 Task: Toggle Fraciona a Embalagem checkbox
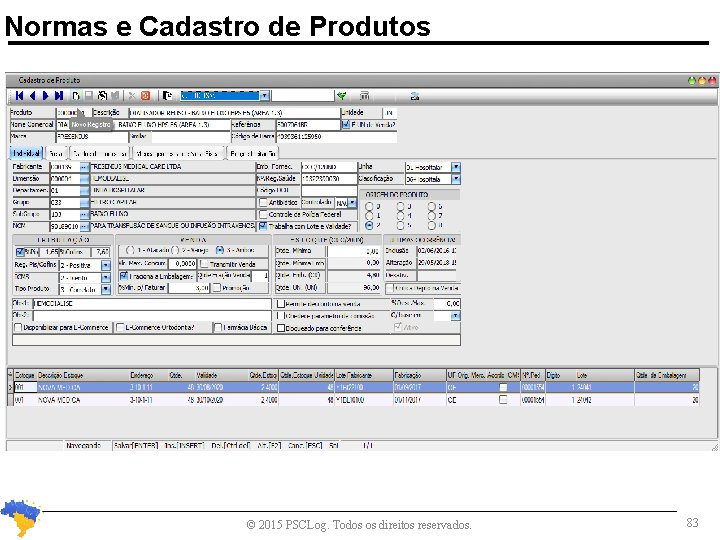click(124, 276)
